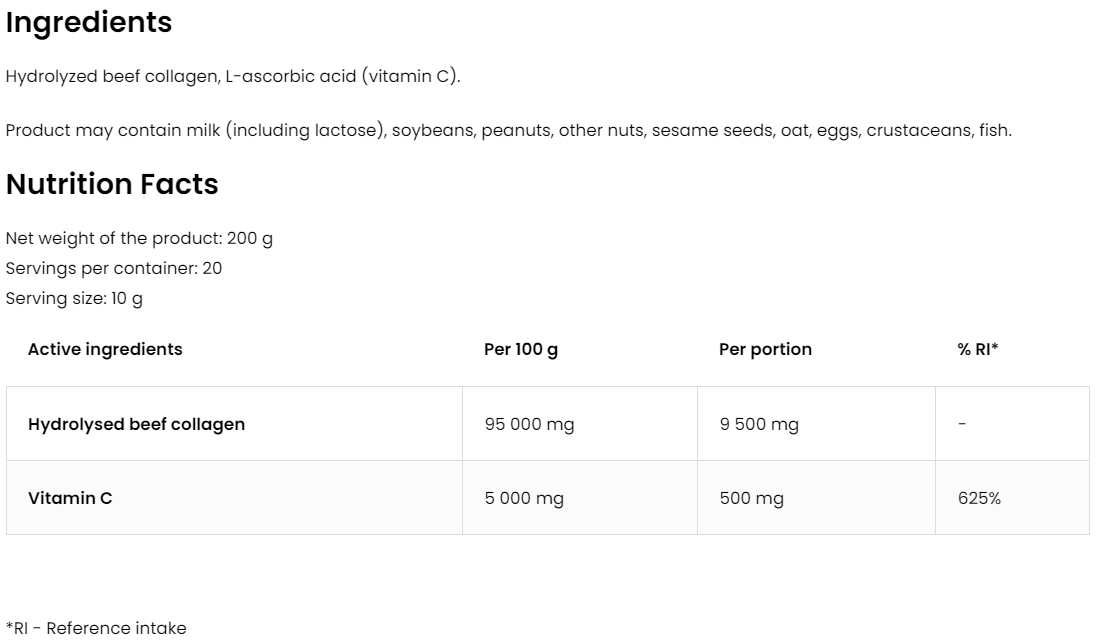Screen dimensions: 1100x642
Task: Click the 95 000 mg table cell
Action: [x=529, y=424]
